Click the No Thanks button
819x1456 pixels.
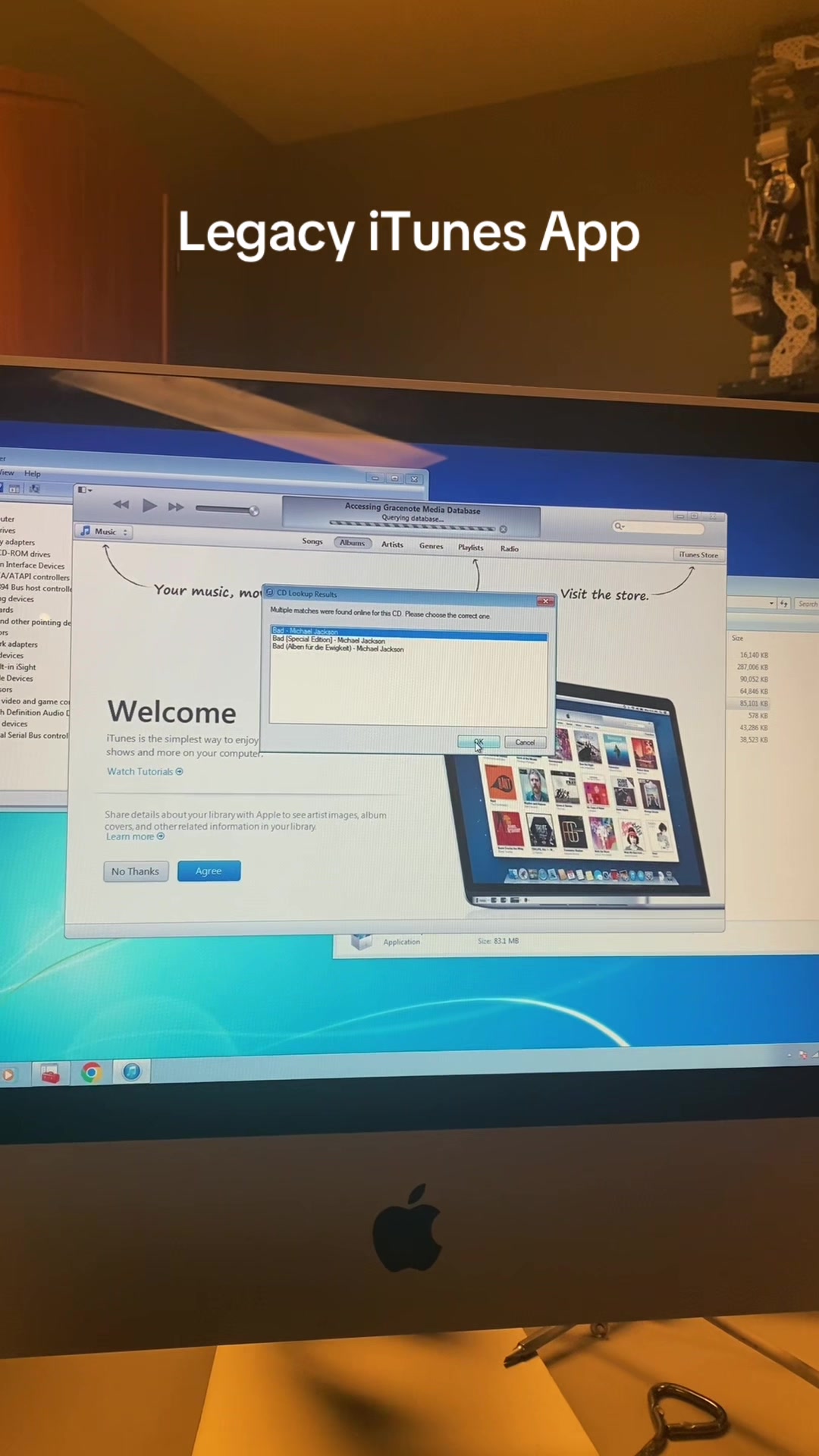(x=136, y=871)
